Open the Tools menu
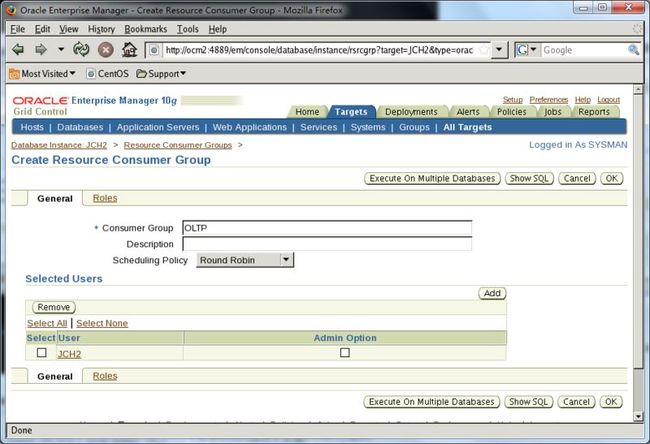 point(188,29)
